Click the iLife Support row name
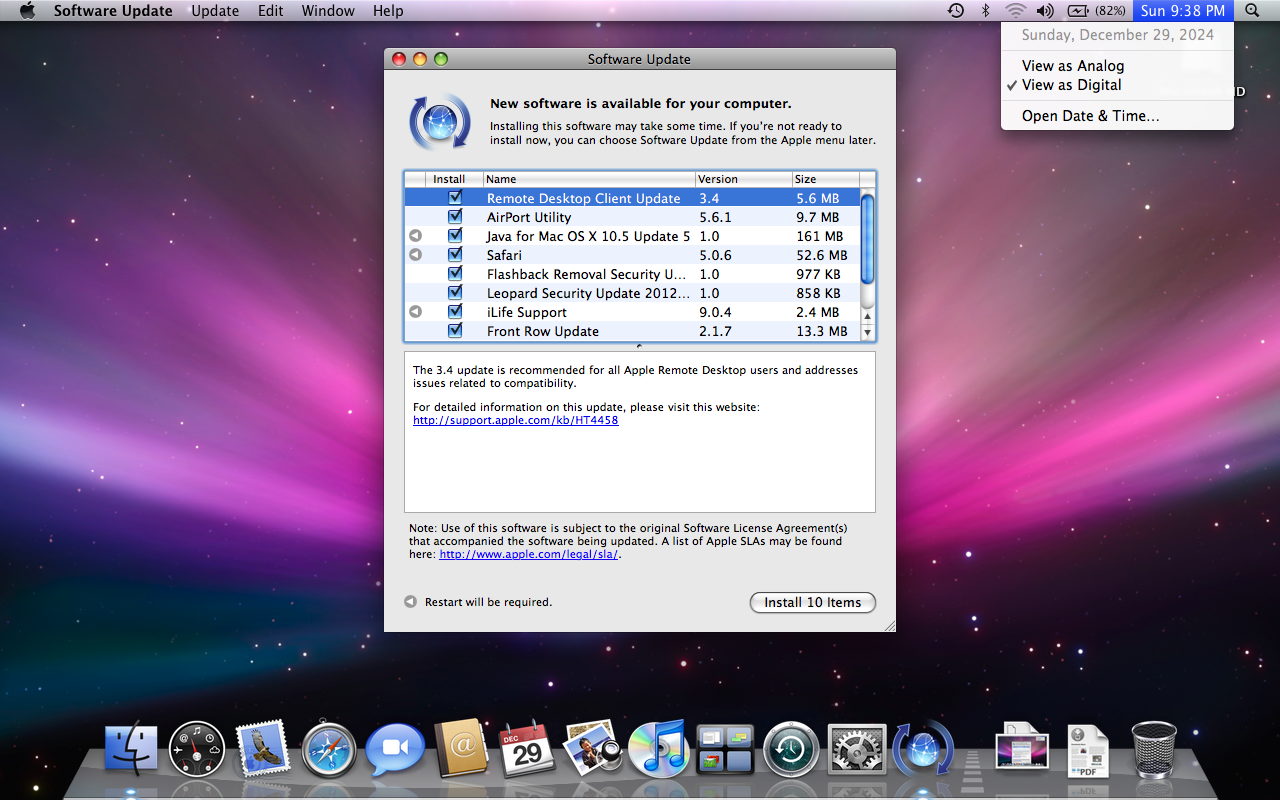This screenshot has width=1280, height=800. 527,312
